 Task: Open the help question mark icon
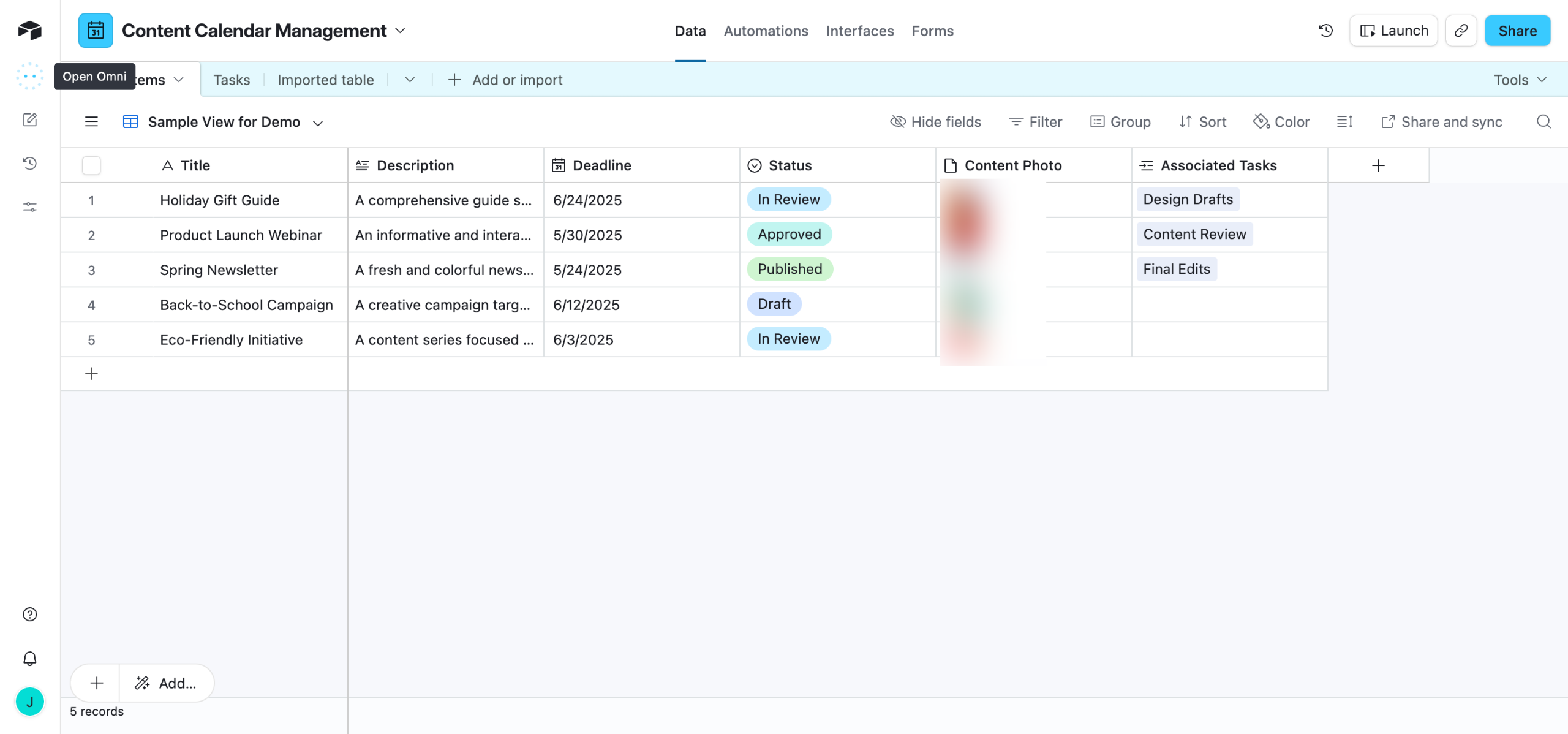(x=29, y=615)
